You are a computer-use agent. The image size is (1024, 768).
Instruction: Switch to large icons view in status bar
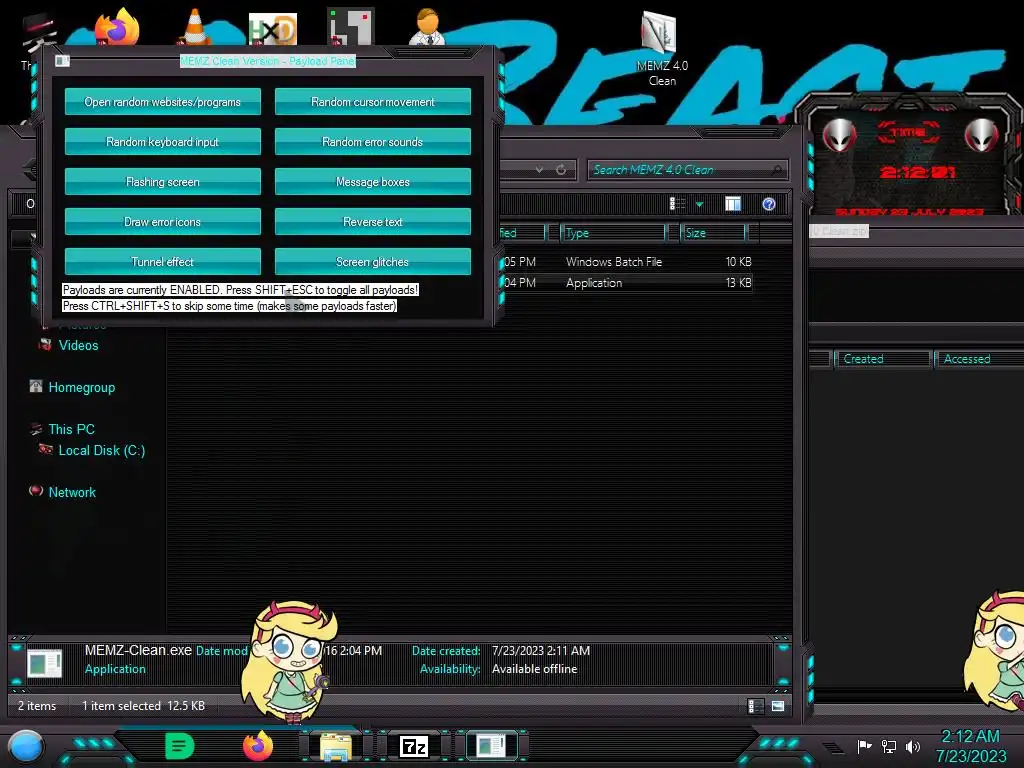(x=778, y=706)
